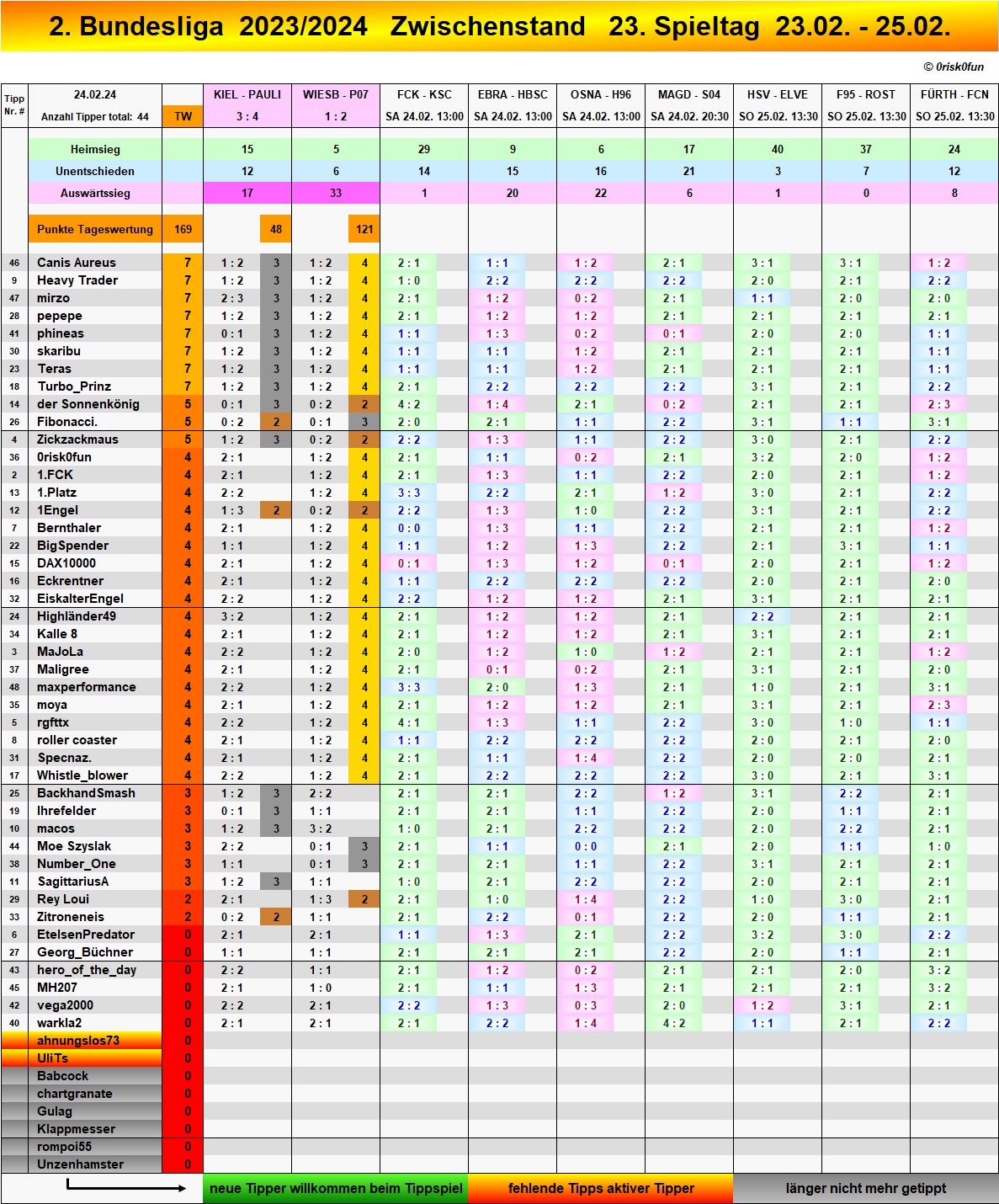The width and height of the screenshot is (999, 1204).
Task: Select tipper name vega2000
Action: 65,1005
